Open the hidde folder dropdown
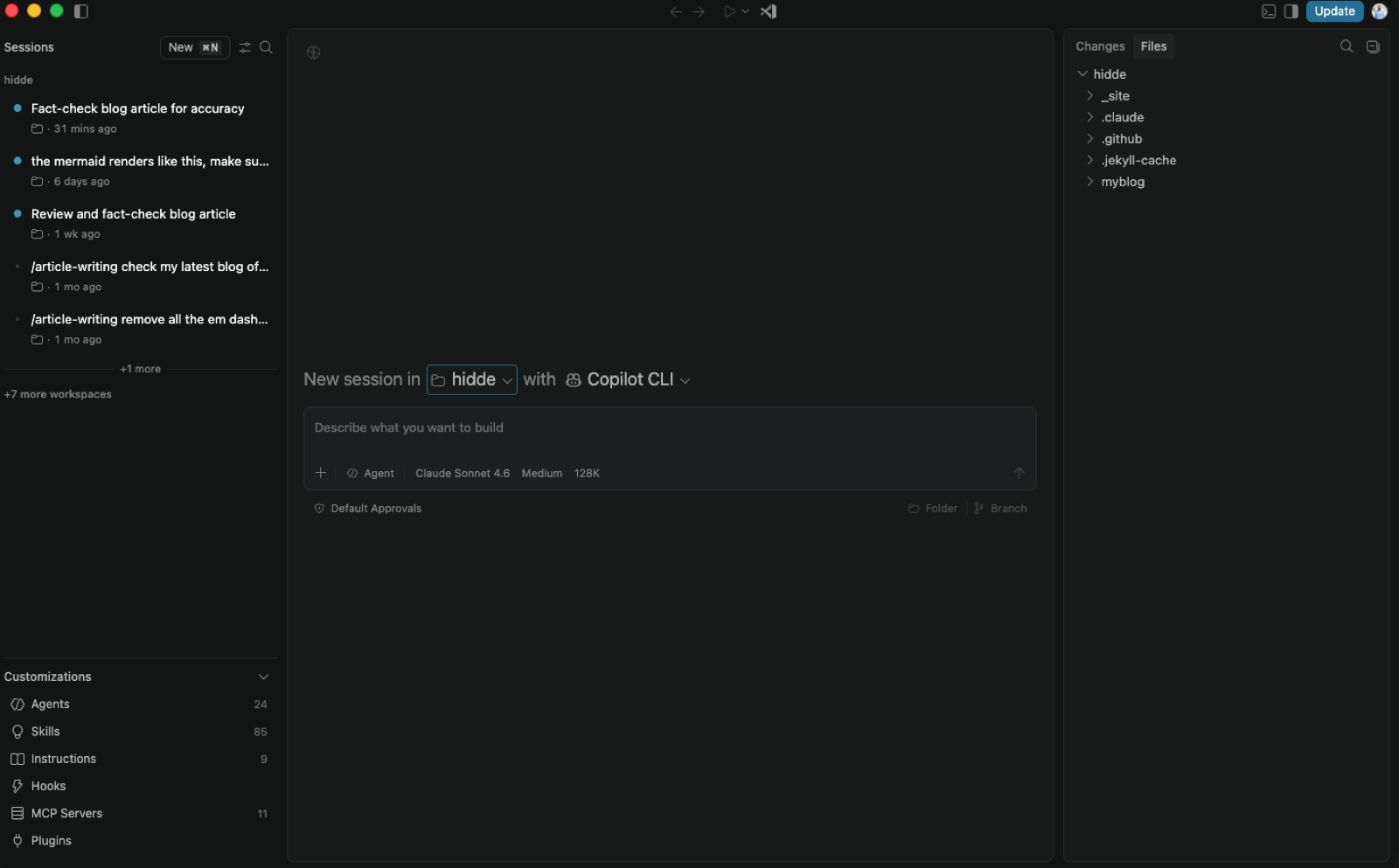Image resolution: width=1399 pixels, height=868 pixels. tap(471, 379)
